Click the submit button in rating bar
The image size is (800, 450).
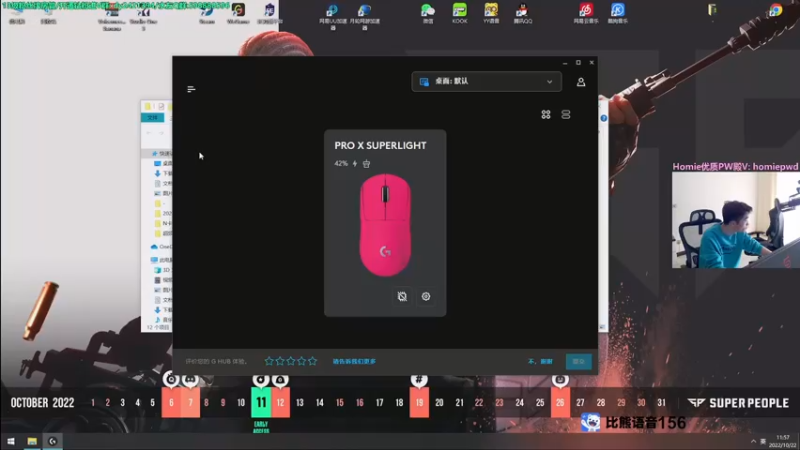[x=579, y=361]
